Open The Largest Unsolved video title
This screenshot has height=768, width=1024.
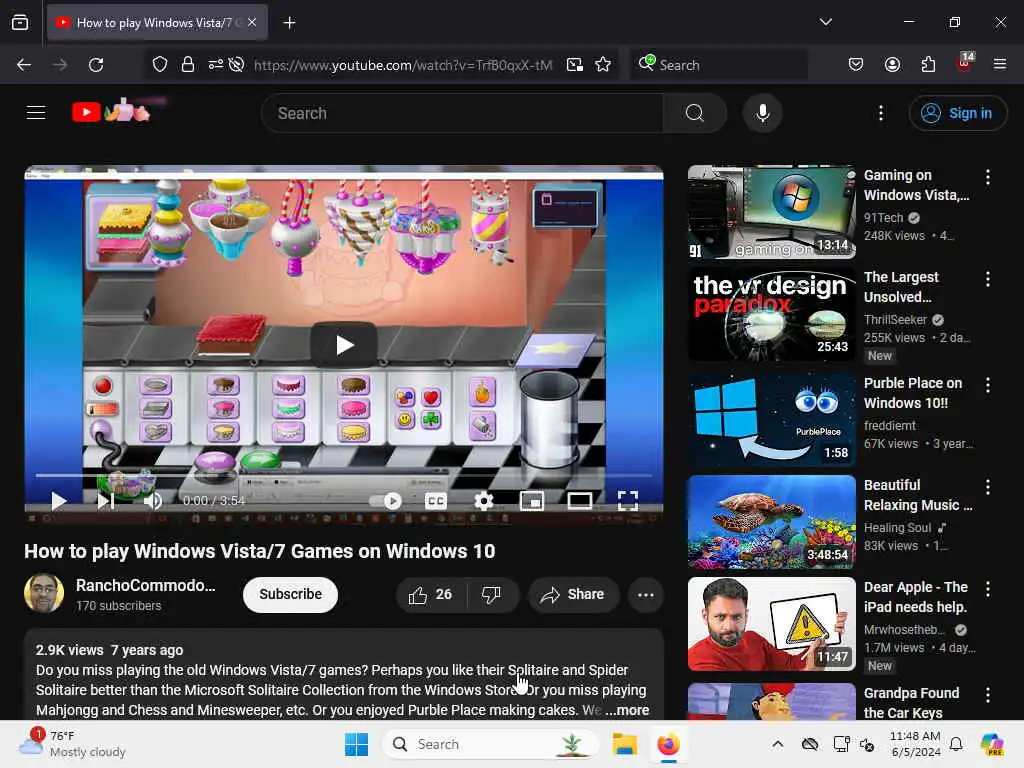point(901,287)
